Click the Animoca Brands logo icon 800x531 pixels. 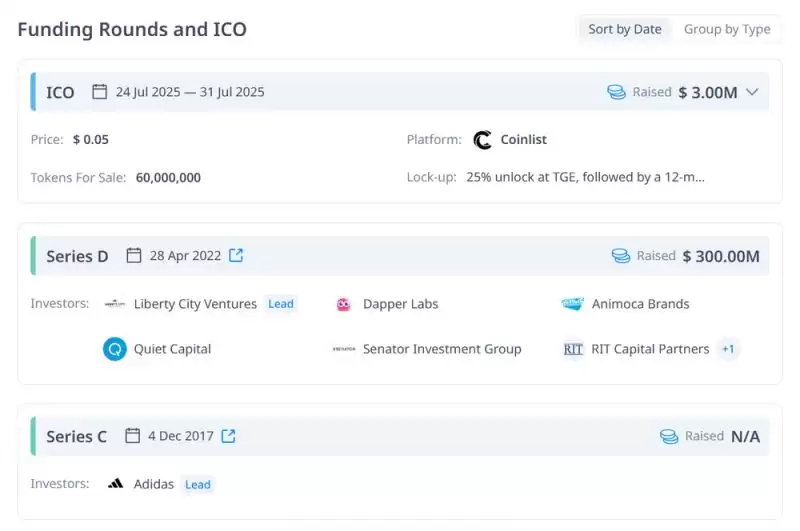572,304
